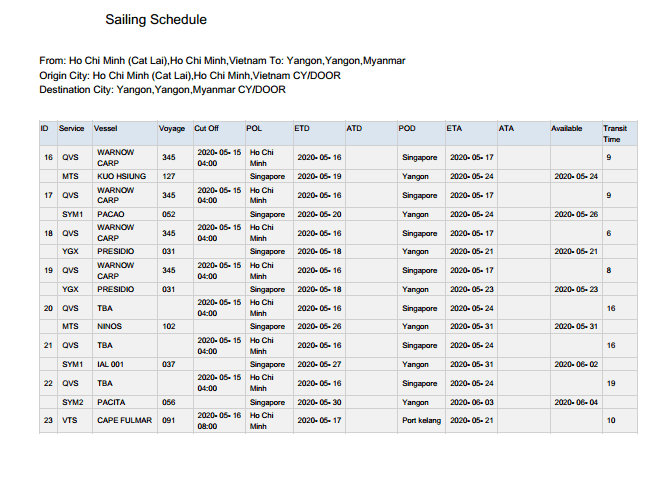Select the Transit Time column header
This screenshot has height=490, width=656.
tap(615, 134)
